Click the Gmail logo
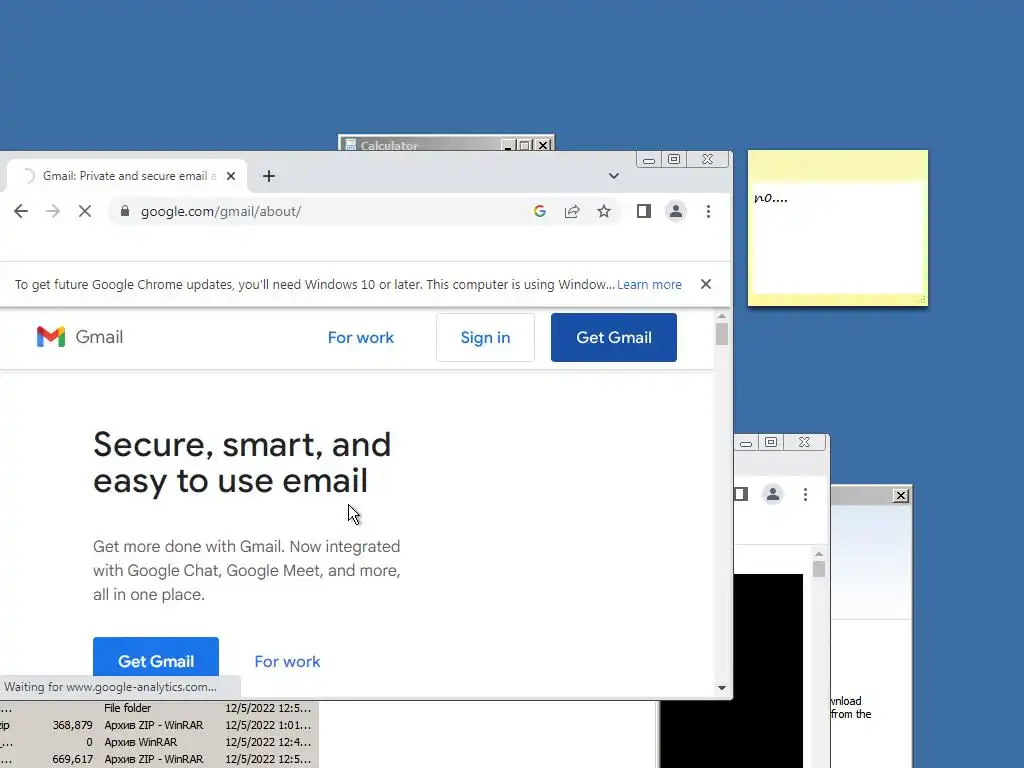This screenshot has width=1024, height=768. (80, 337)
